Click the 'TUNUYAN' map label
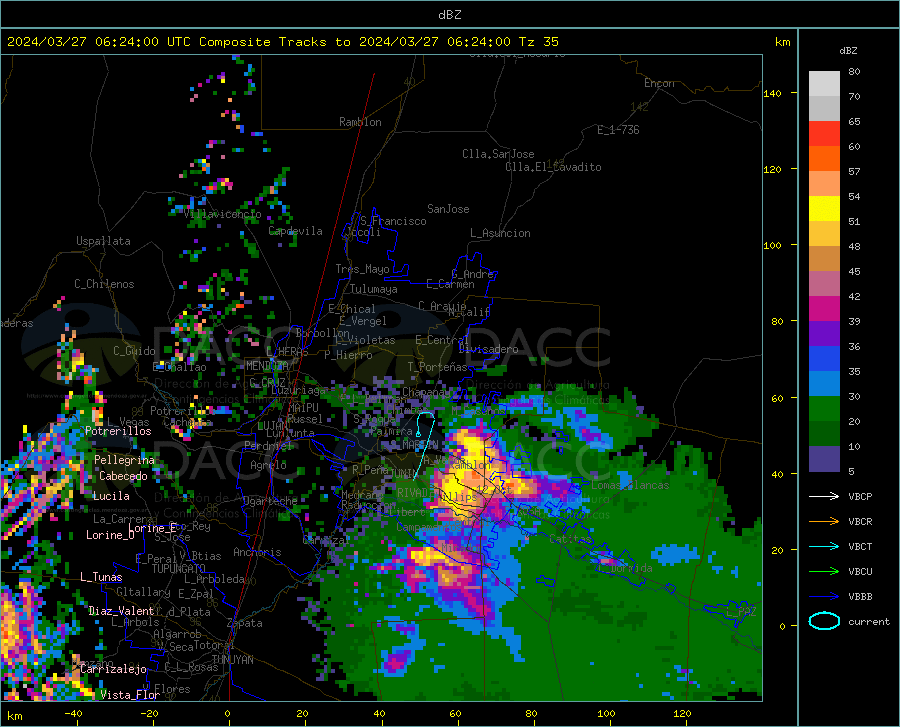Viewport: 900px width, 727px height. 232,660
